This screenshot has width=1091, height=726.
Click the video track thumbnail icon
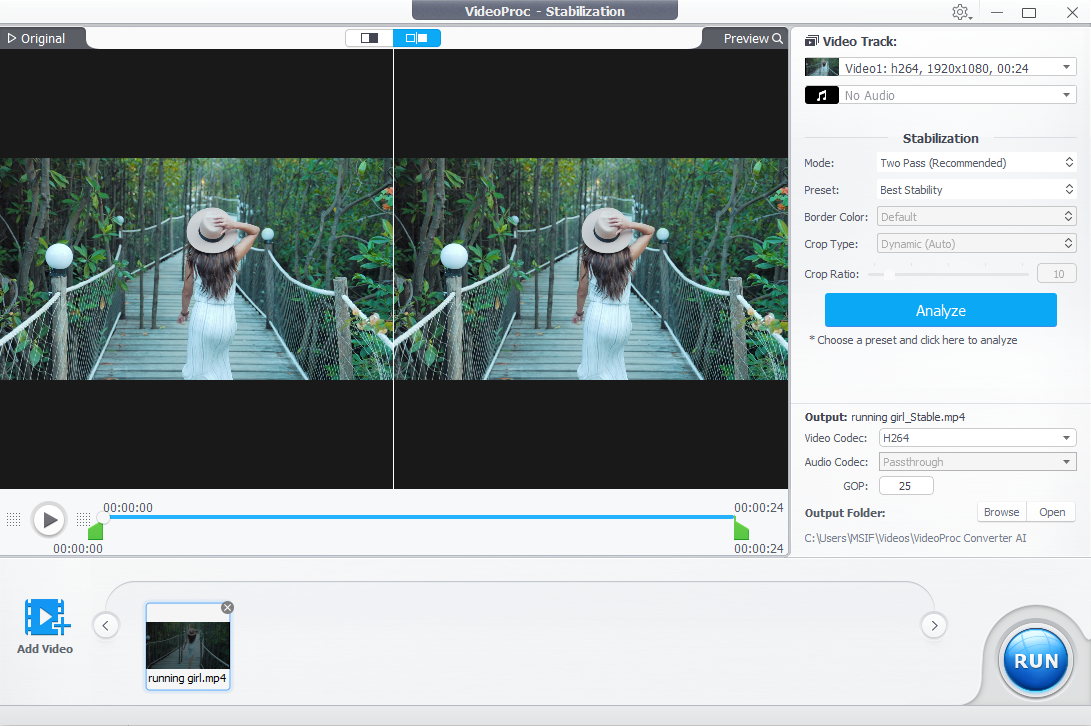tap(821, 66)
